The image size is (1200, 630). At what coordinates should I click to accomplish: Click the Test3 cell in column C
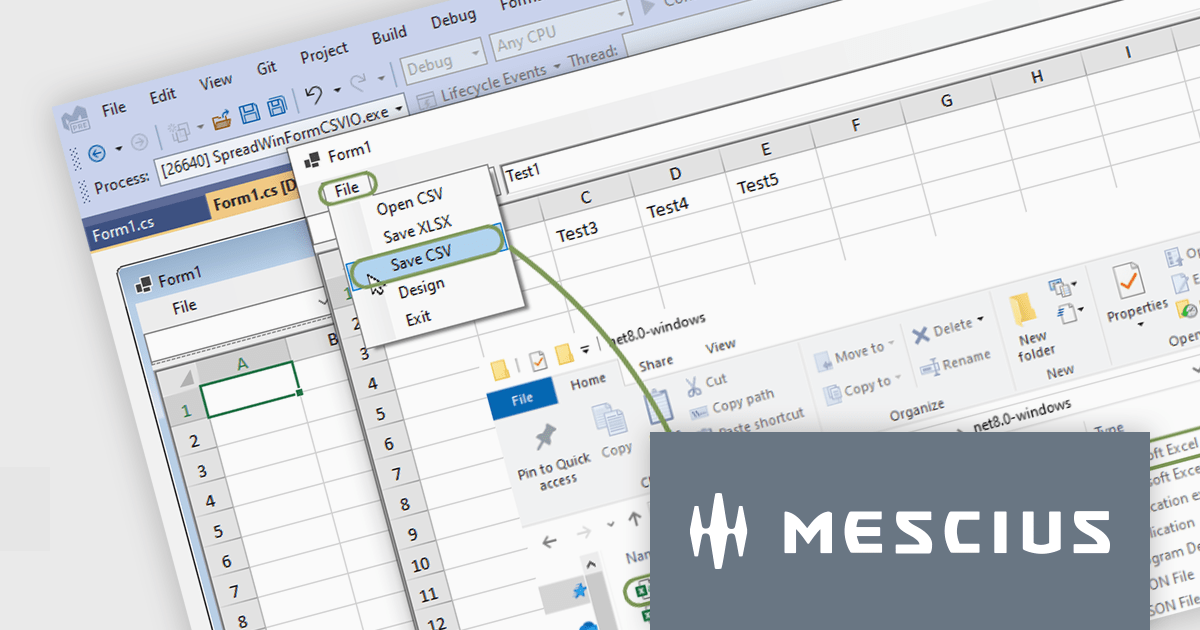[577, 231]
